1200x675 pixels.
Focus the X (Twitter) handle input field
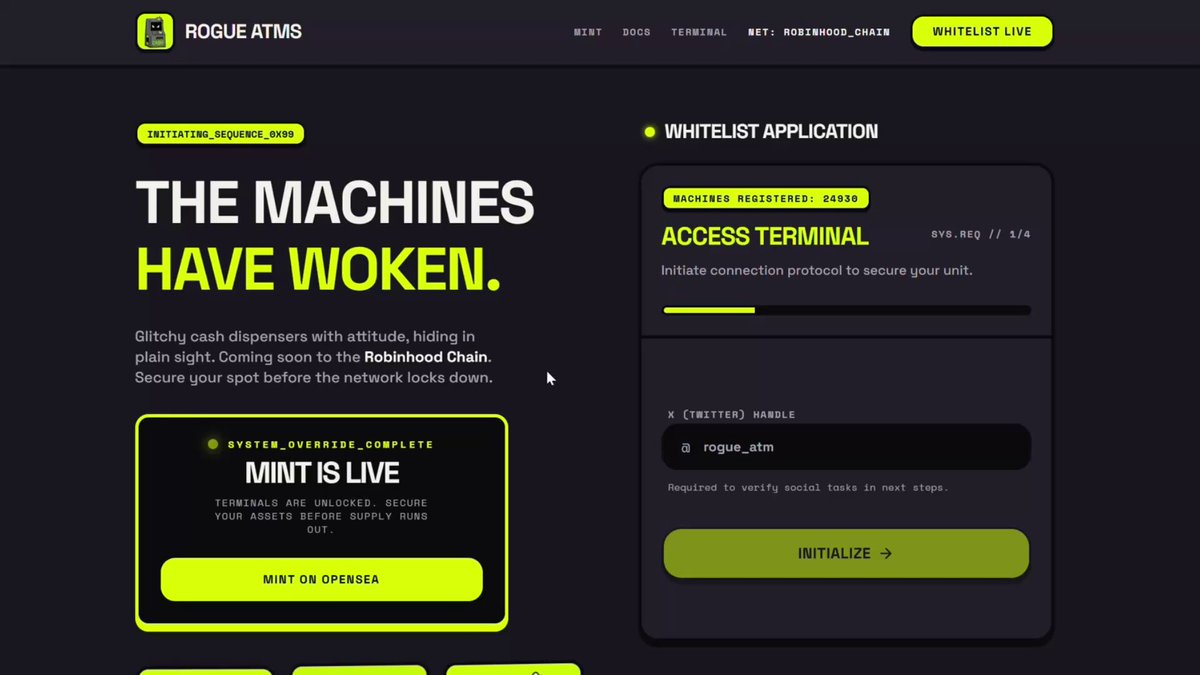pos(846,447)
